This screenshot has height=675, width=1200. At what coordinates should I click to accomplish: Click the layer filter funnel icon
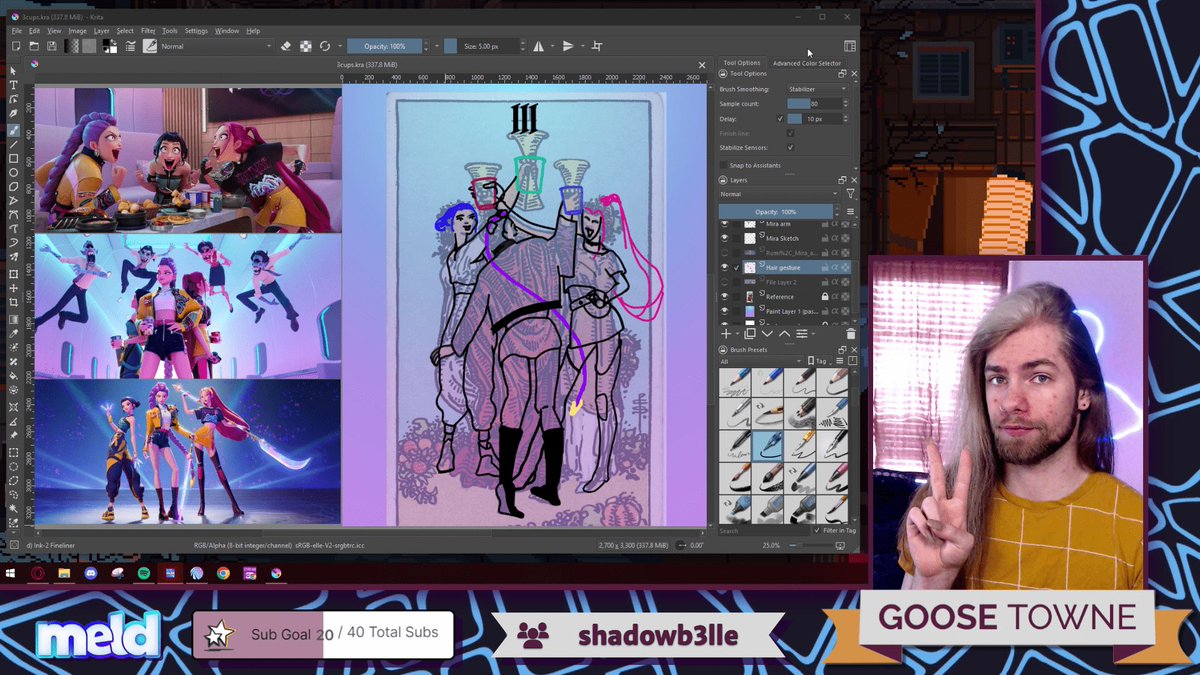(x=850, y=194)
